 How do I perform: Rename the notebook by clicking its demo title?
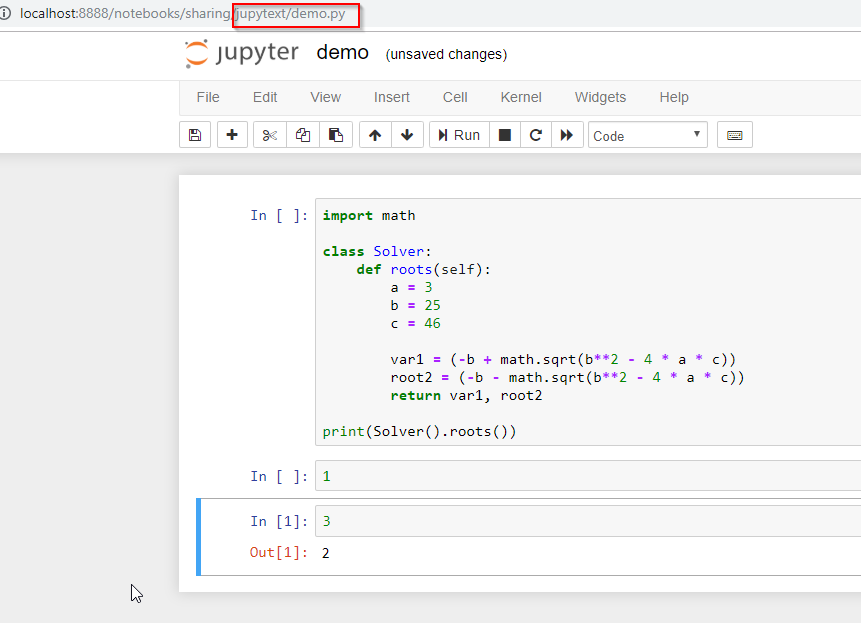tap(343, 52)
